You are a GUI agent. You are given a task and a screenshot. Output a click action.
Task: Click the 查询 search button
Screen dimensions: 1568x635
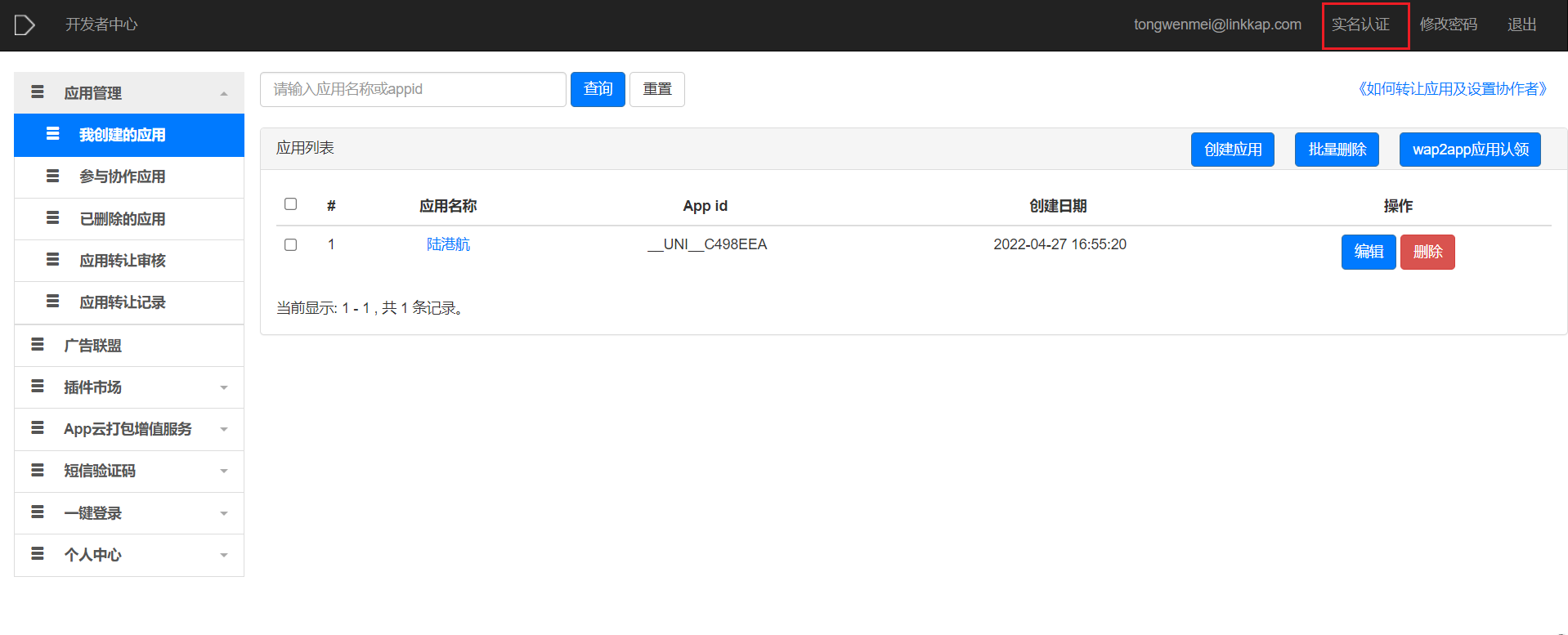[x=598, y=89]
